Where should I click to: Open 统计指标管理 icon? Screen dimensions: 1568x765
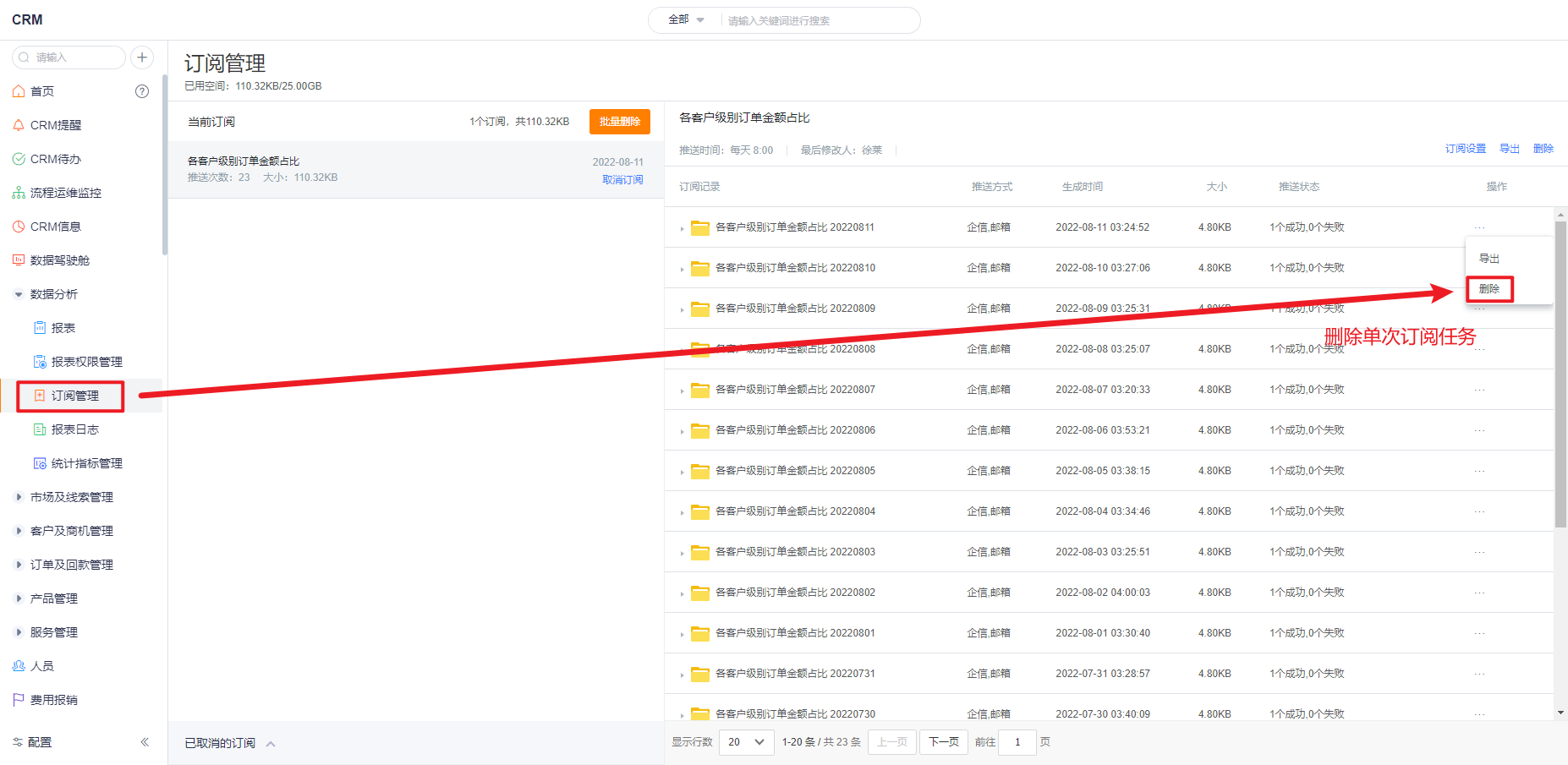pos(40,463)
